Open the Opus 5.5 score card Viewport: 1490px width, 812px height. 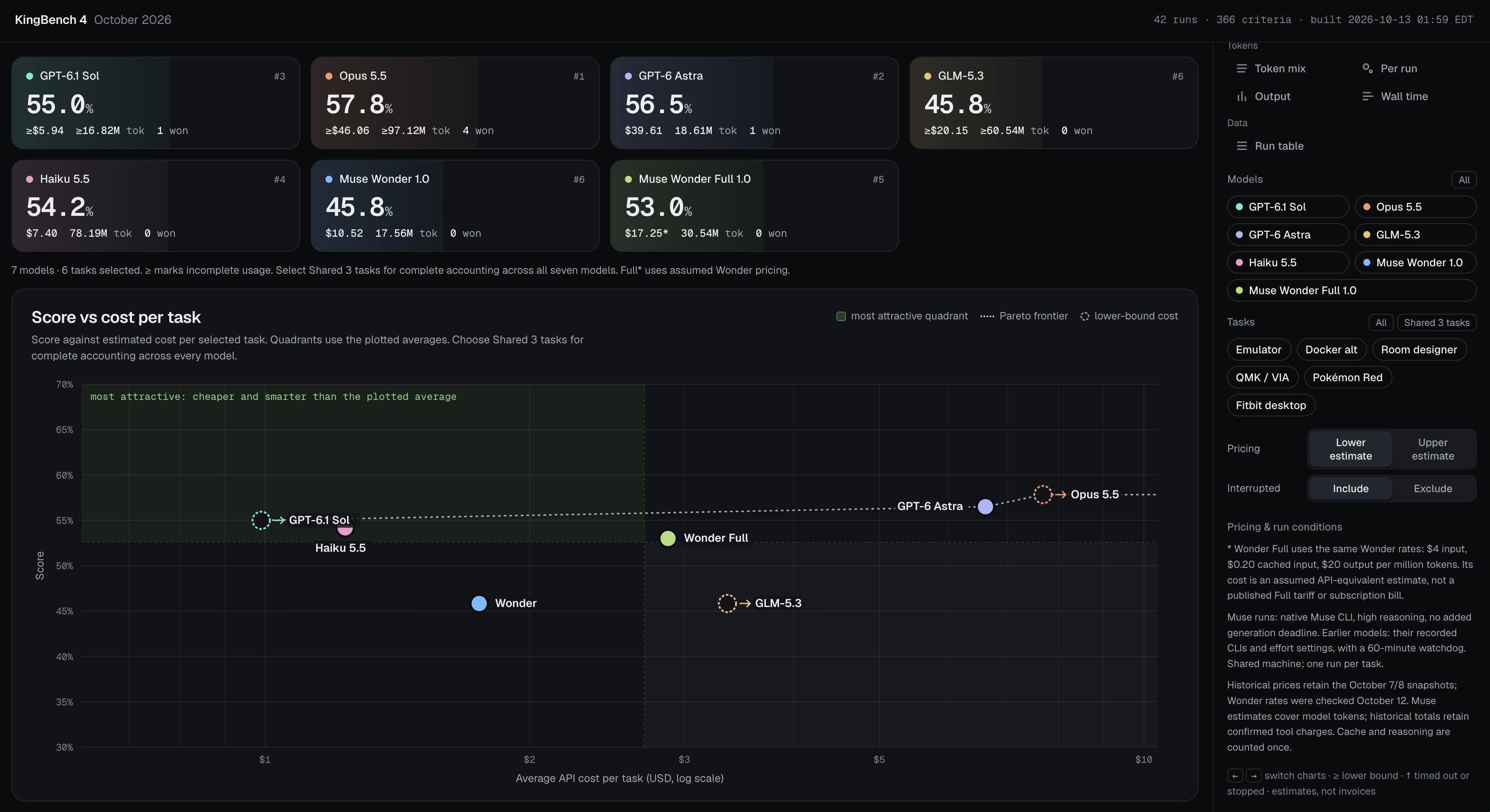[x=455, y=103]
